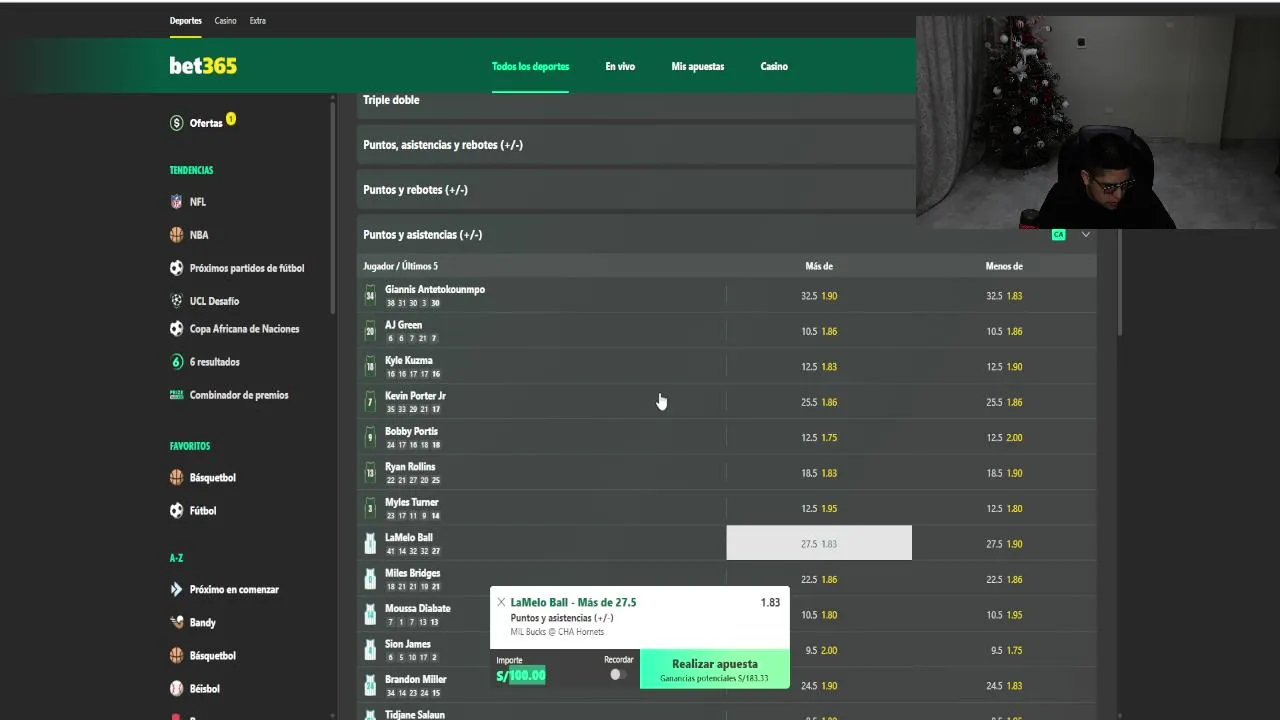Open Casino in main navigation
This screenshot has height=720, width=1280.
[x=774, y=66]
